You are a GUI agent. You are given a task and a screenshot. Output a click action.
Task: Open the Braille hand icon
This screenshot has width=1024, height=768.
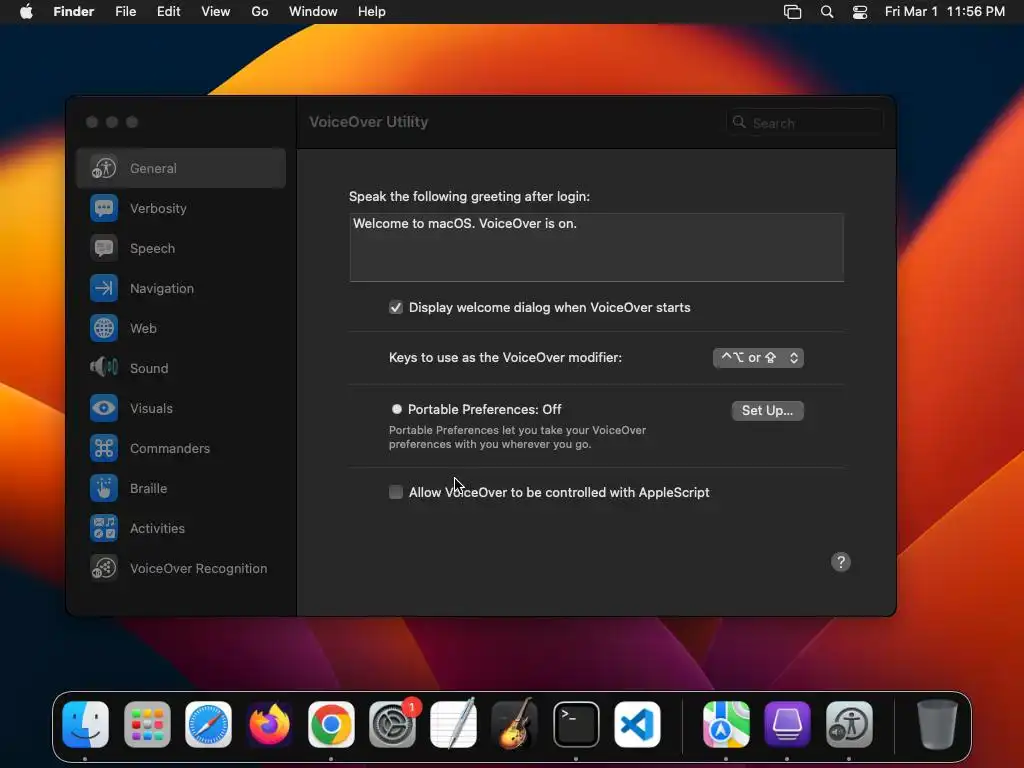coord(104,488)
